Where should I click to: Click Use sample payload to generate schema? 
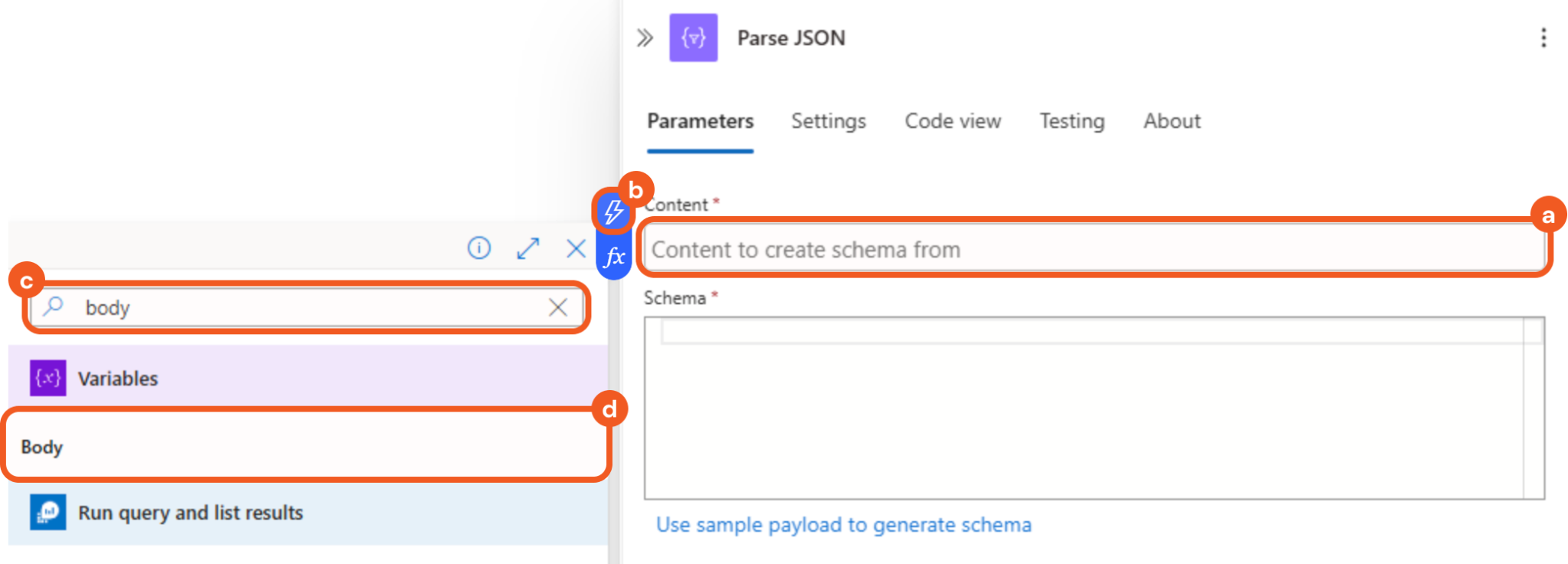click(844, 525)
